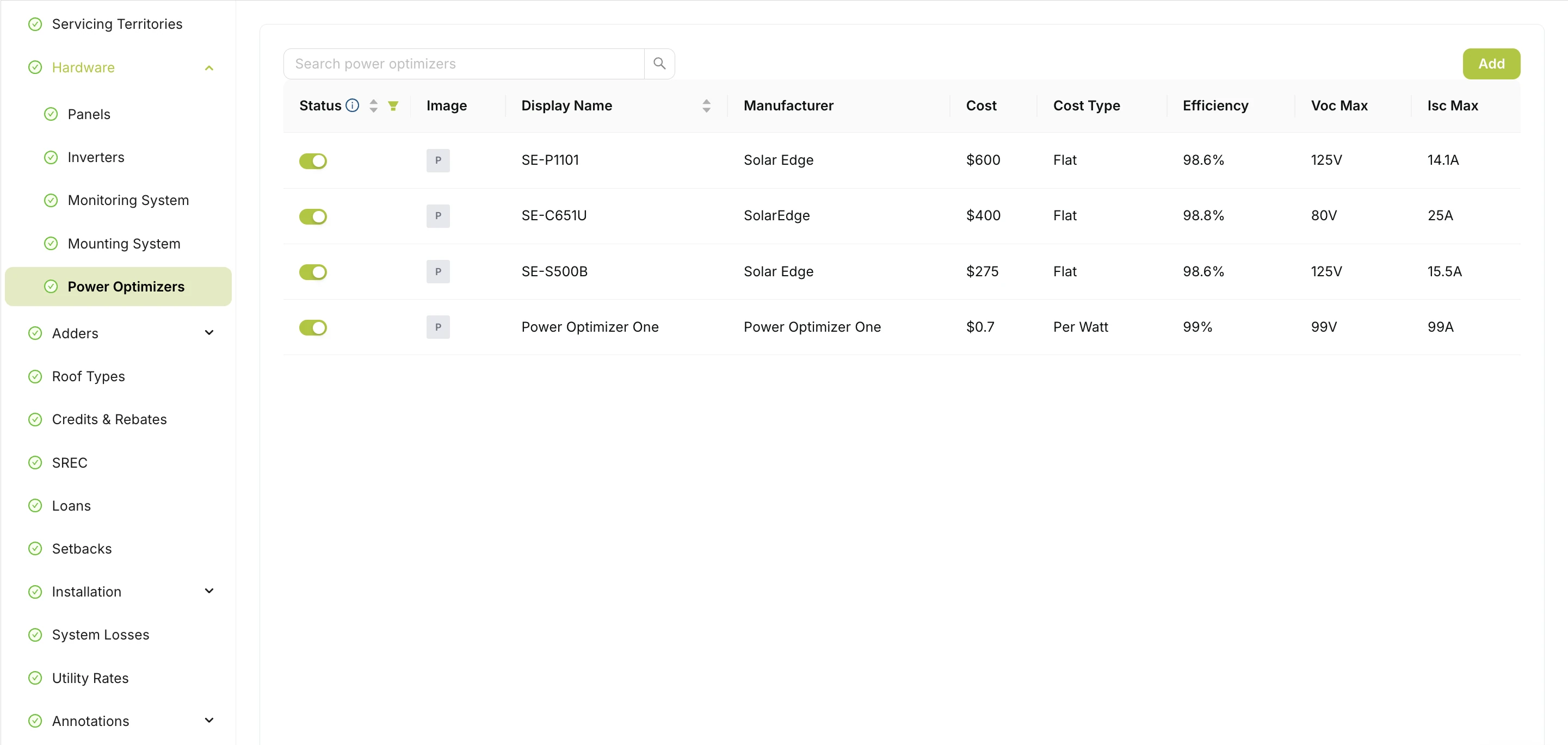
Task: Disable the SE-S500B status toggle
Action: point(313,272)
